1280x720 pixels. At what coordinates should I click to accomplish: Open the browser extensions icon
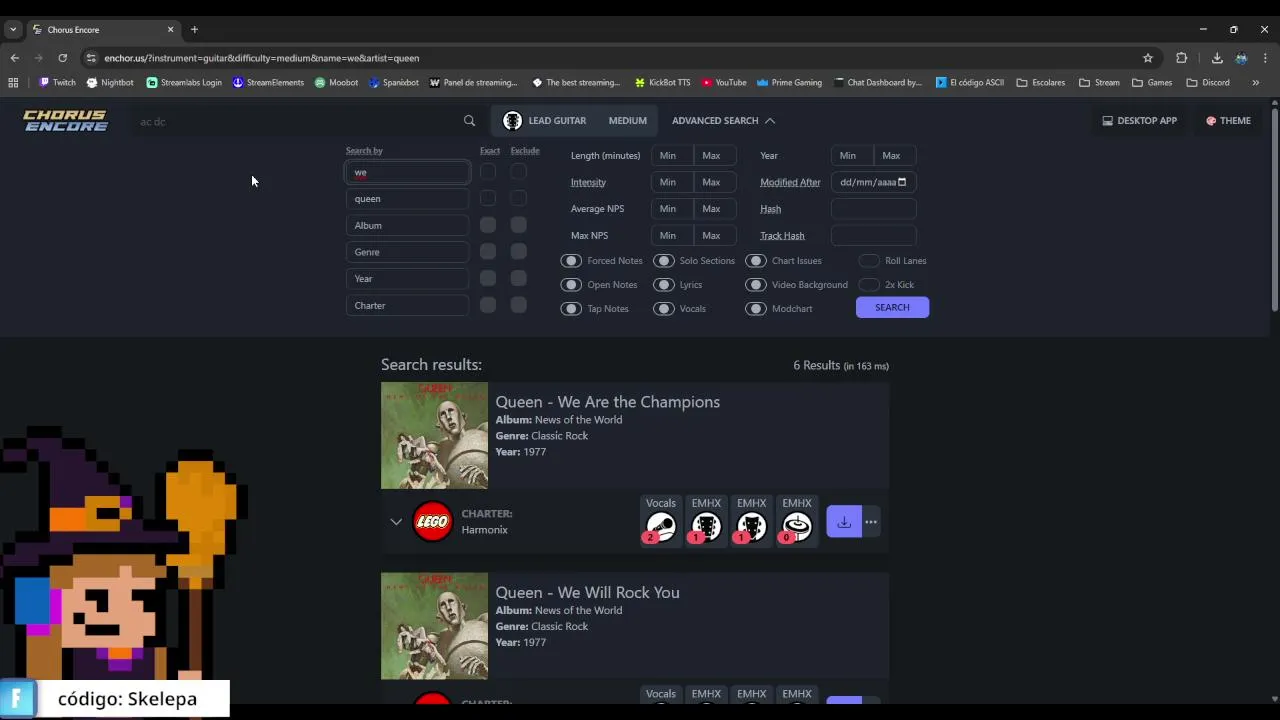click(x=1181, y=58)
